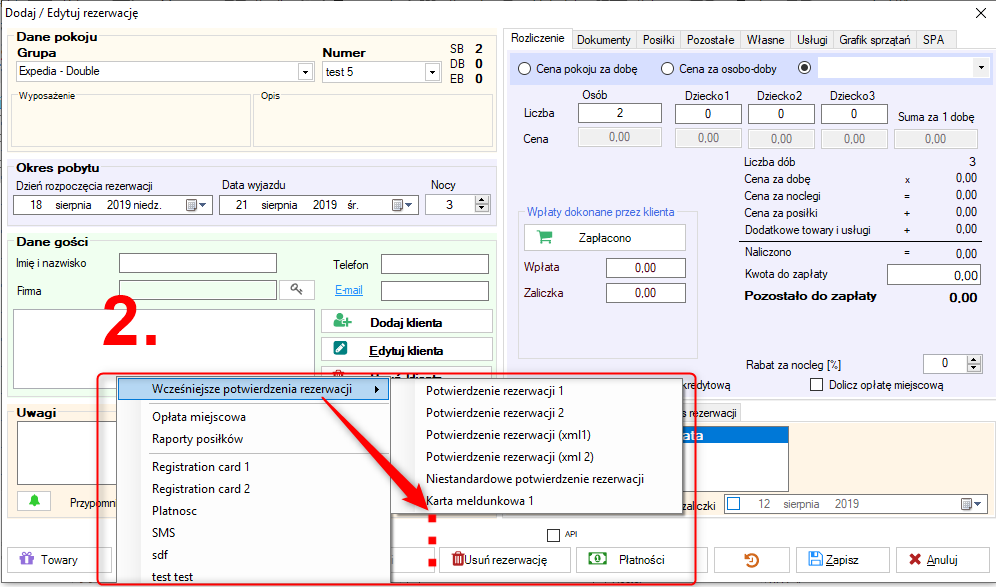This screenshot has height=587, width=998.
Task: Increase Rabat za nocleg percentage
Action: 973,360
